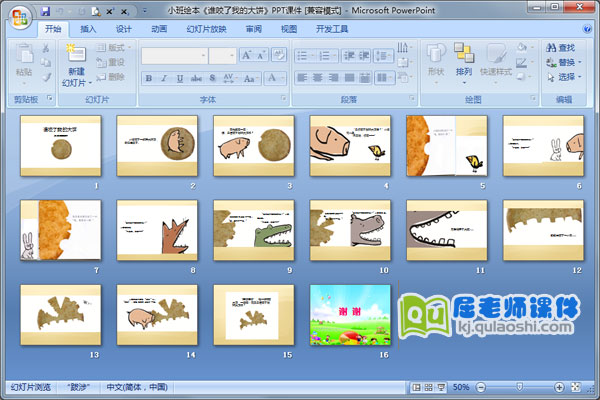Start slide show from status bar icon

point(441,387)
